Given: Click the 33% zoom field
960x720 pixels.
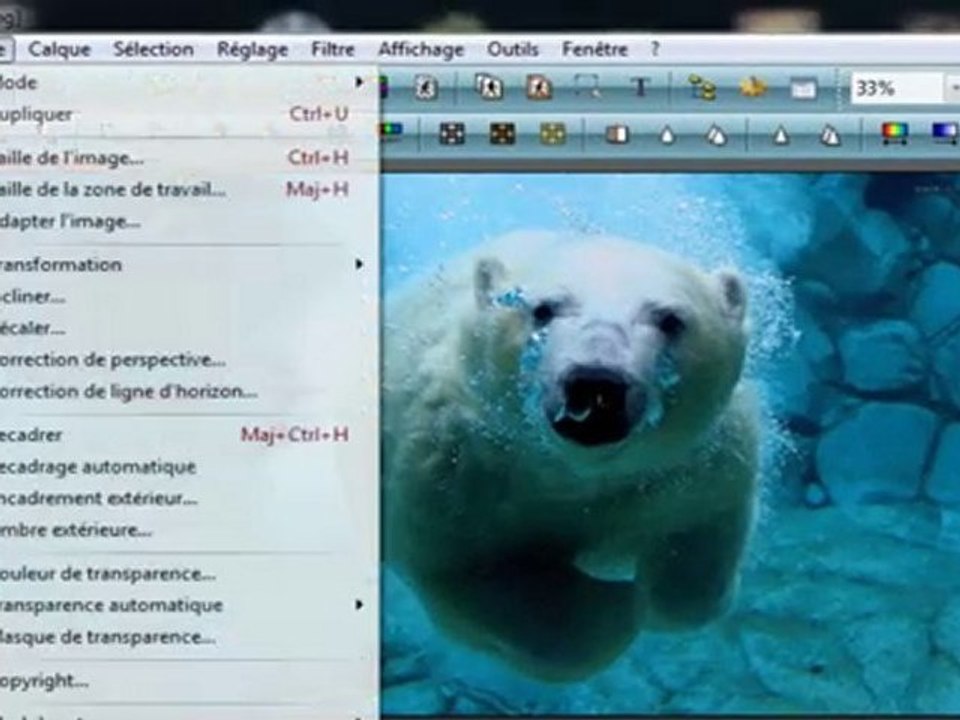Looking at the screenshot, I should pyautogui.click(x=896, y=89).
